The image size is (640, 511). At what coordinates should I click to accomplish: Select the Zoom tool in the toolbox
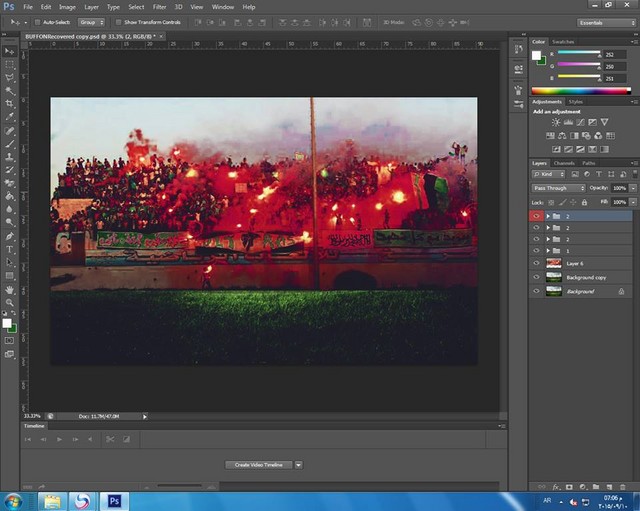point(10,302)
